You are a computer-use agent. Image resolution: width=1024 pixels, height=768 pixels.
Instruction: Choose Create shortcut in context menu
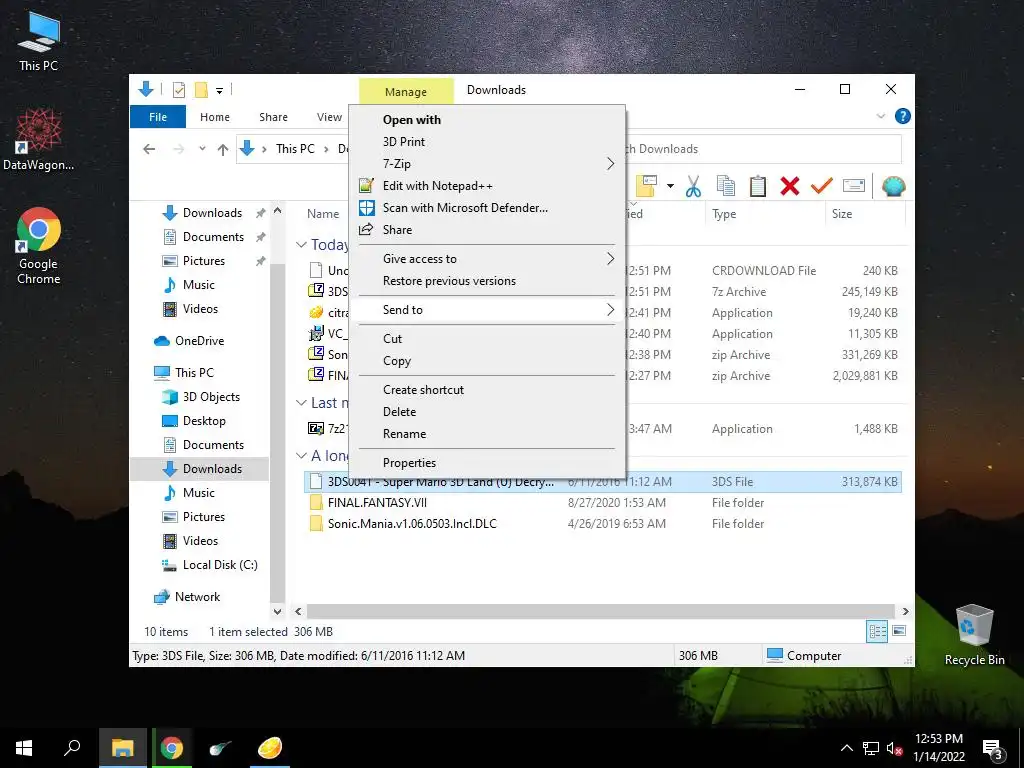(423, 390)
